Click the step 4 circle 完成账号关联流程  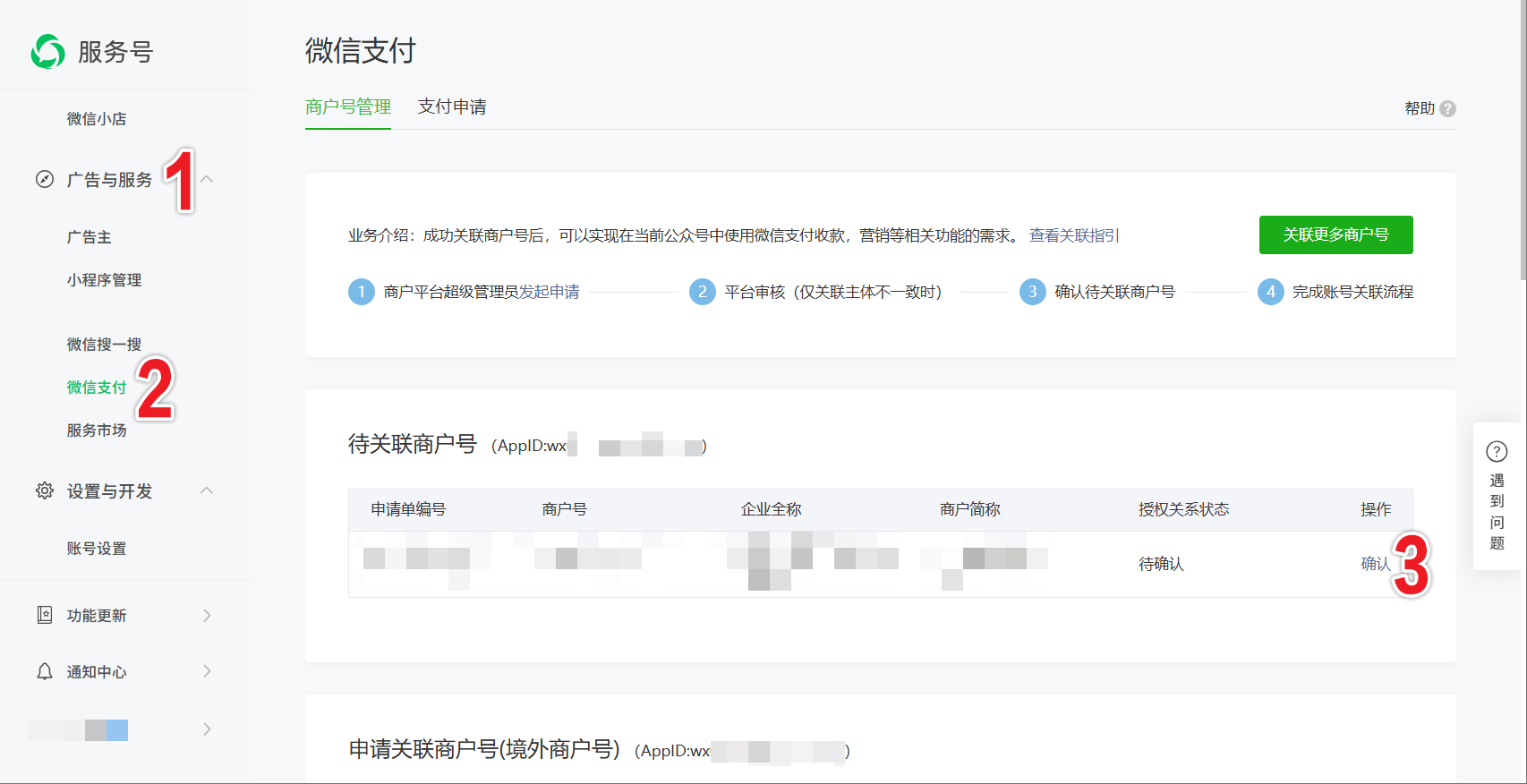click(x=1271, y=292)
